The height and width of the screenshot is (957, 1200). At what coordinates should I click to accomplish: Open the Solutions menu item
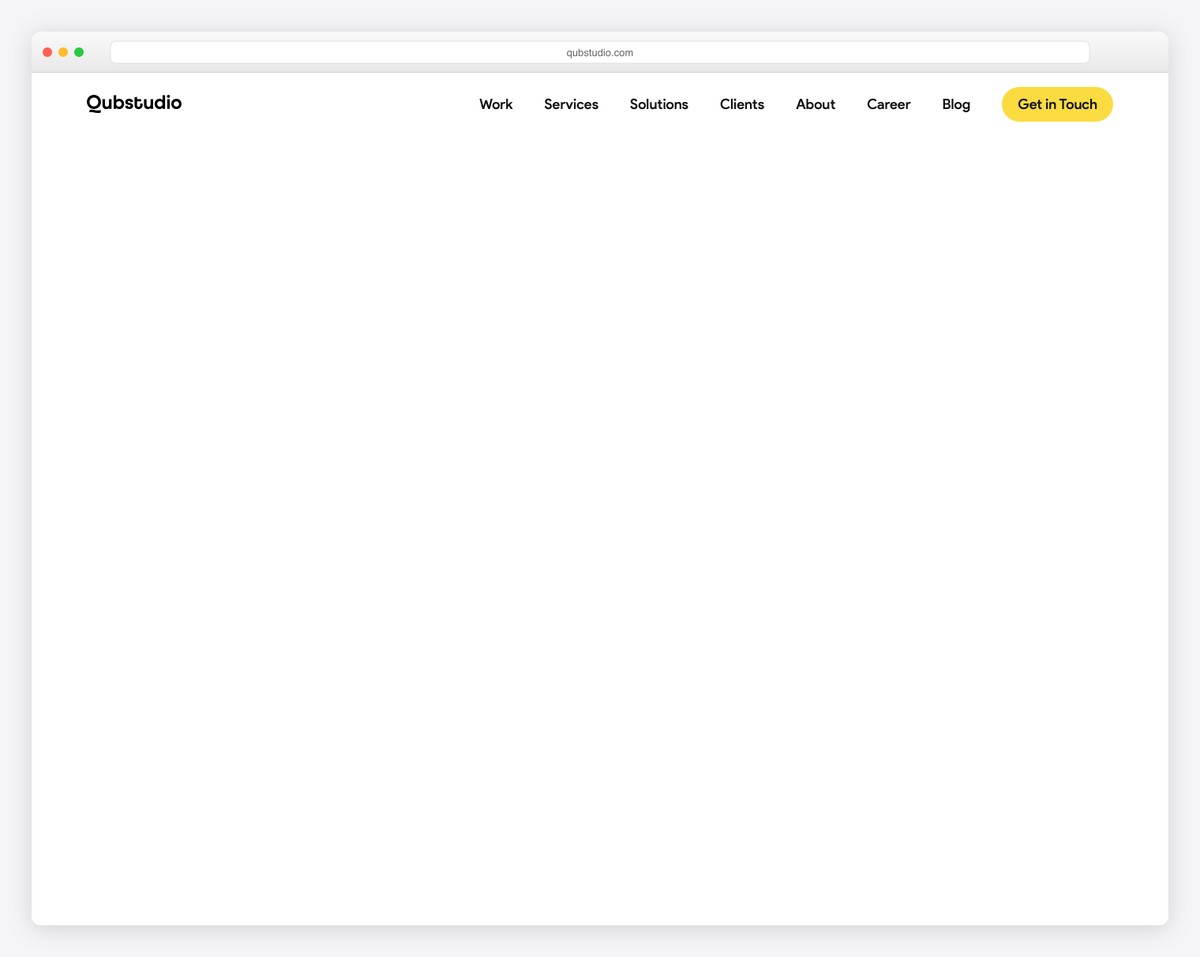[659, 104]
